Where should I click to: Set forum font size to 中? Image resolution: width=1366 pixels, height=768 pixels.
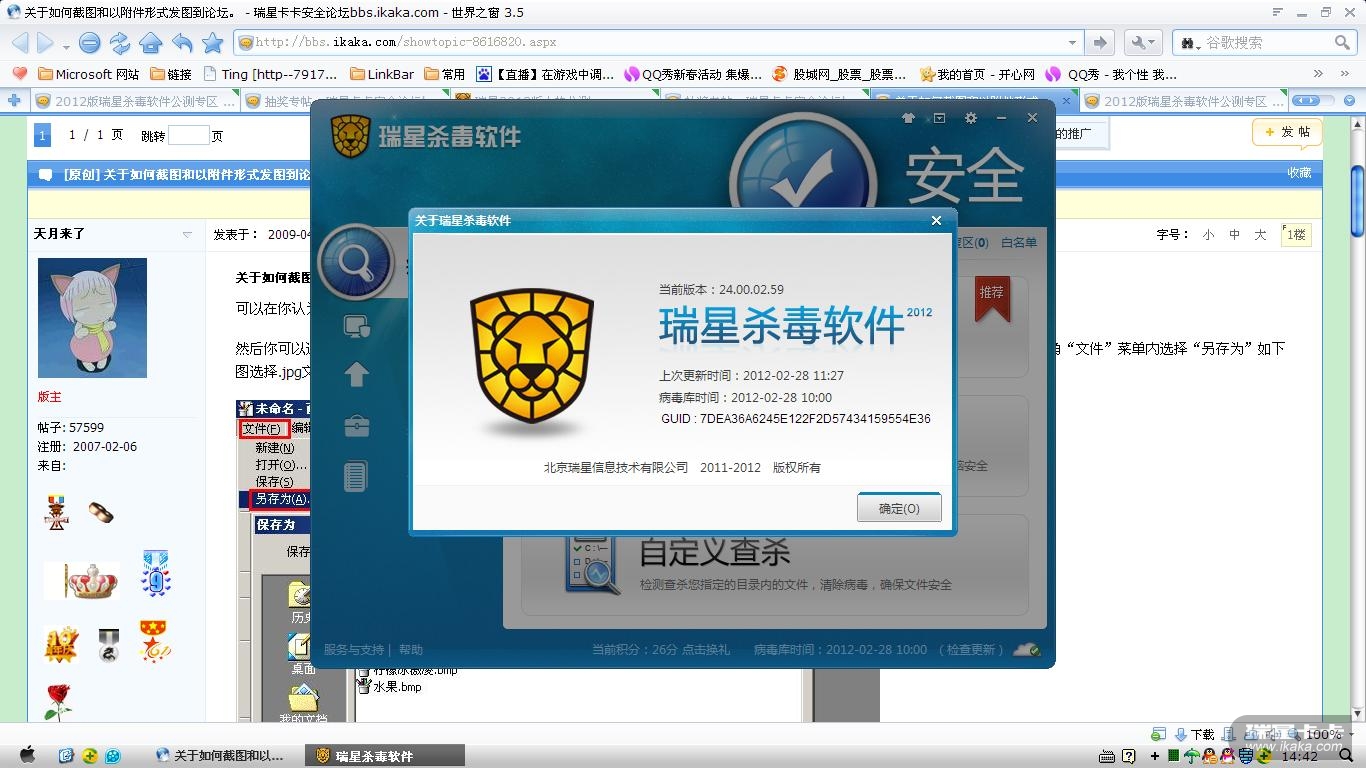point(1234,234)
